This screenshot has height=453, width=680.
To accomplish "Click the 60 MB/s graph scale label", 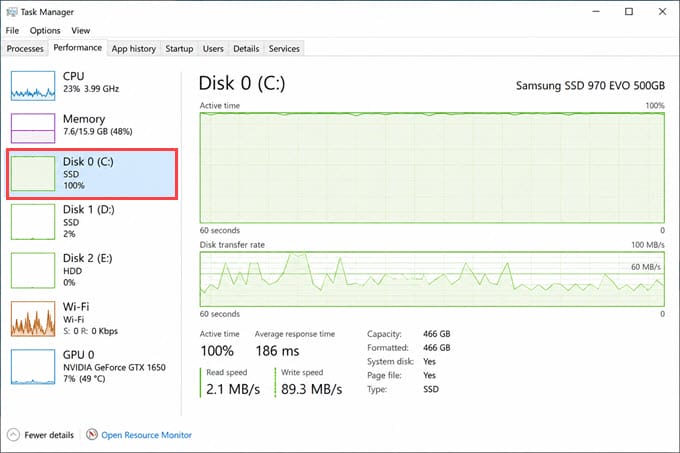I will pyautogui.click(x=646, y=267).
